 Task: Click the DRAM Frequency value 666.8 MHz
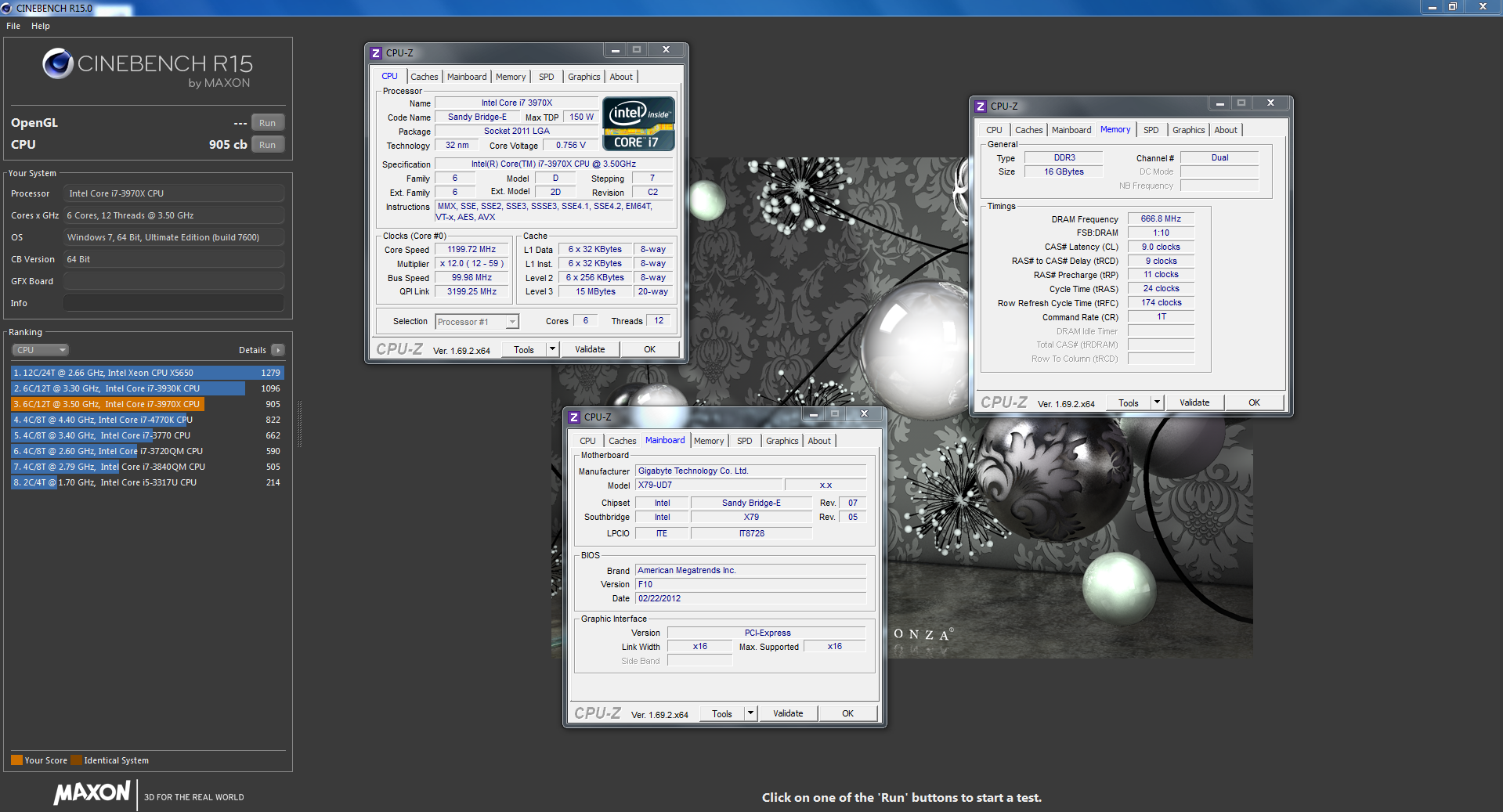pyautogui.click(x=1161, y=219)
